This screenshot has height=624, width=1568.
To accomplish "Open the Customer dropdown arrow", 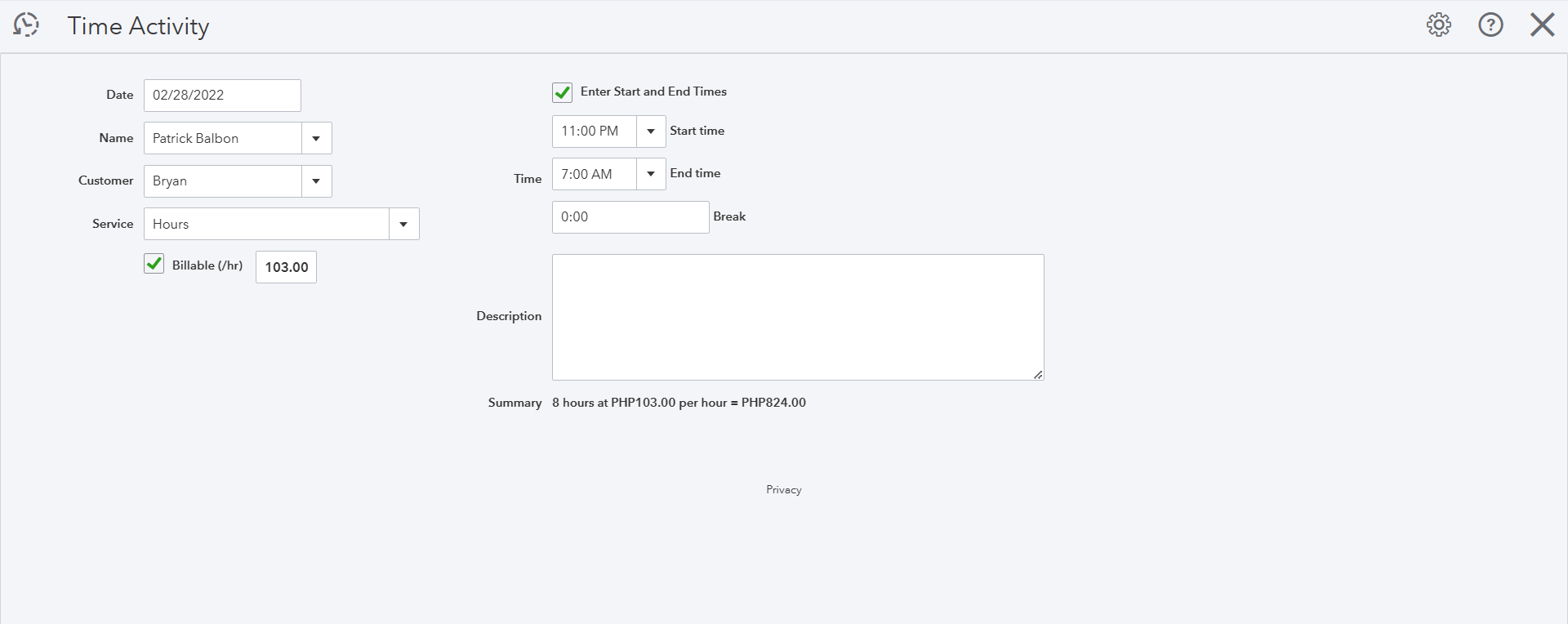I will point(316,181).
